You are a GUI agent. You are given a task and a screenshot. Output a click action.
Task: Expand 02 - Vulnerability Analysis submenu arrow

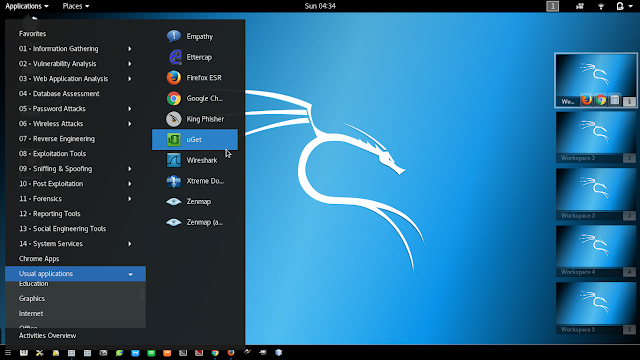(130, 64)
